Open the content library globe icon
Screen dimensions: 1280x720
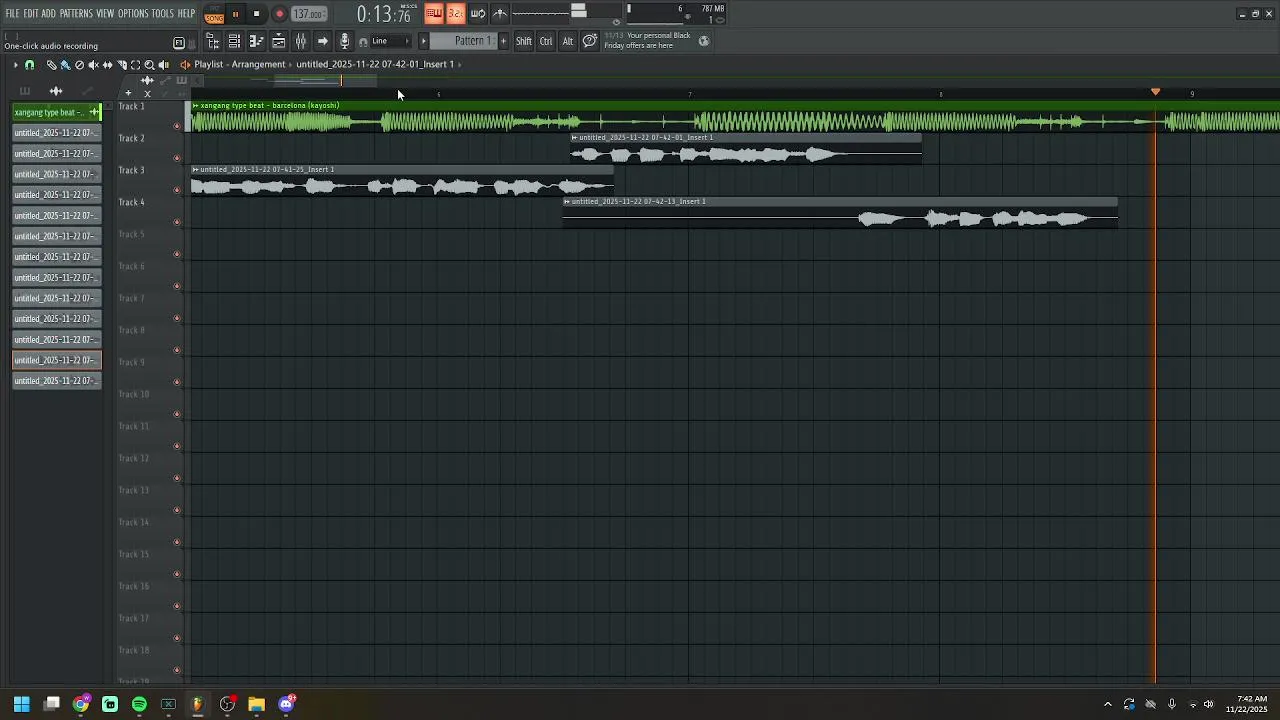(x=704, y=41)
